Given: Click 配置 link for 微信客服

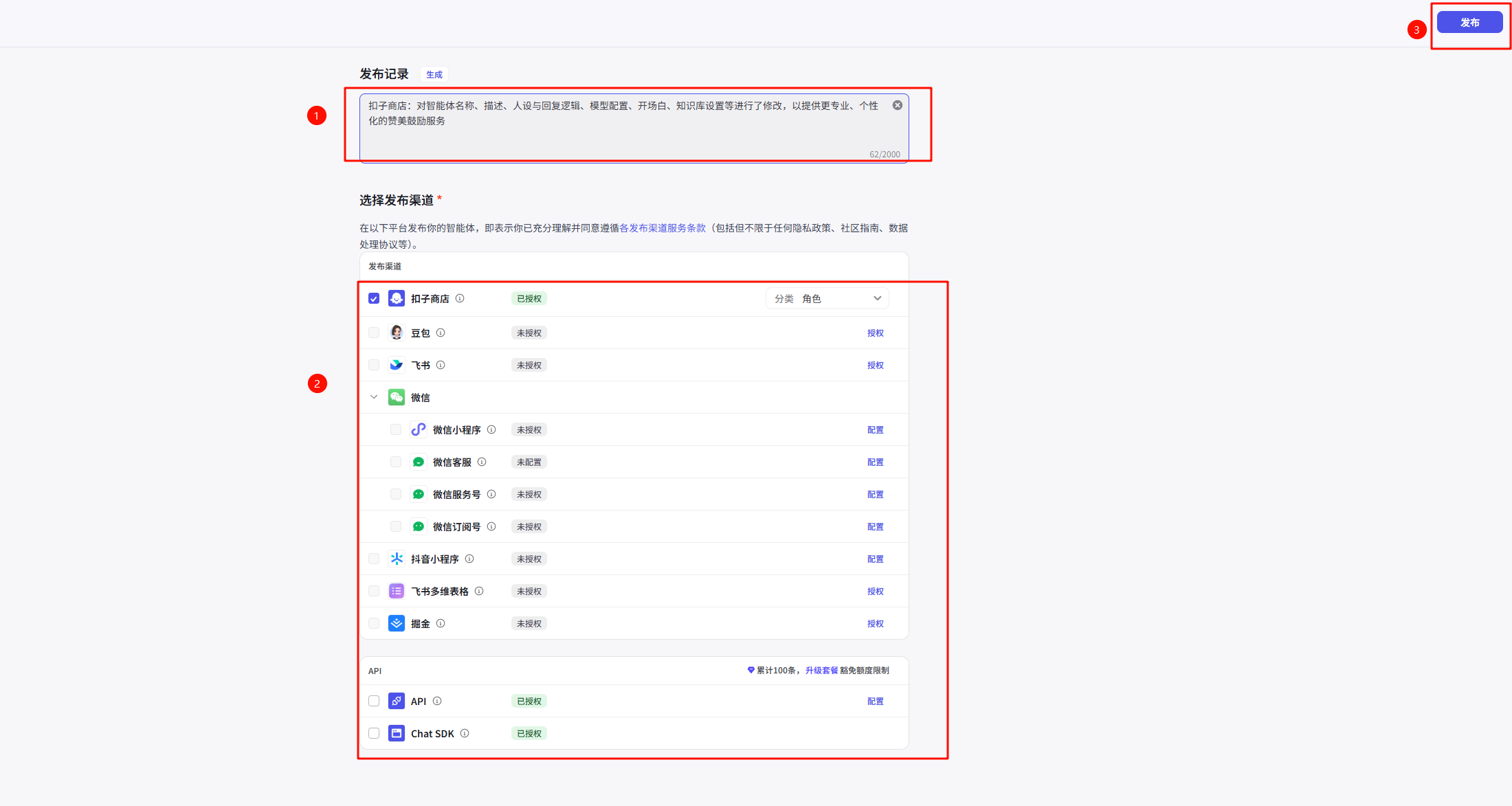Looking at the screenshot, I should [x=875, y=462].
